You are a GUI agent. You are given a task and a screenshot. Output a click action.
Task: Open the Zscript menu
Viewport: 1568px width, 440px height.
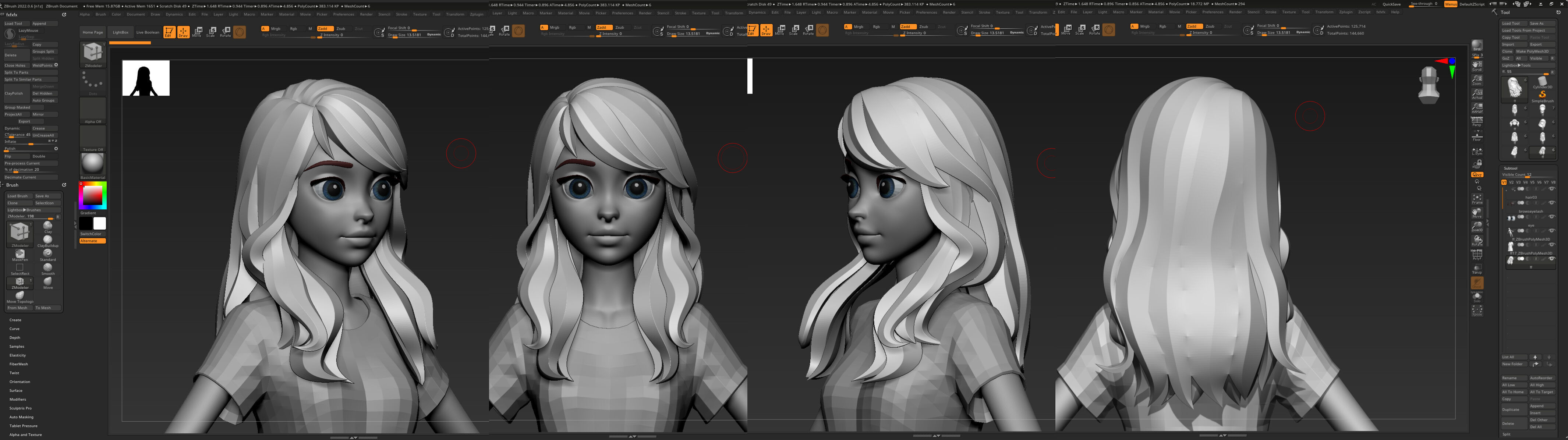[x=1365, y=12]
